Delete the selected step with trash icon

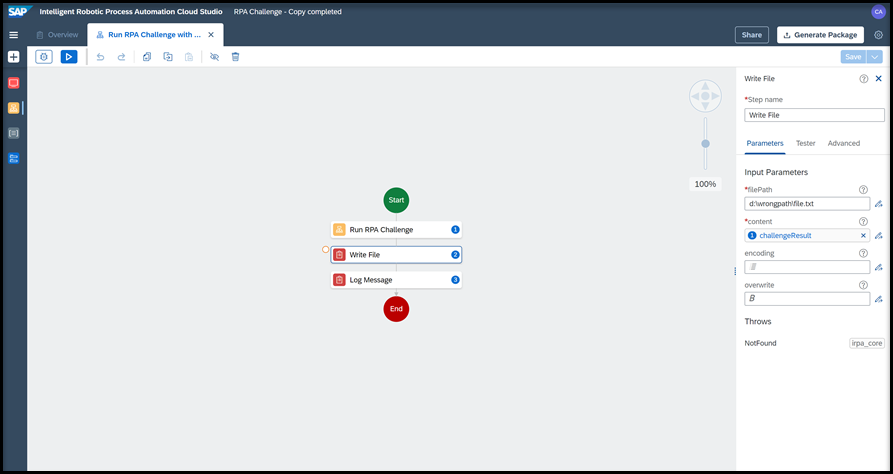235,57
